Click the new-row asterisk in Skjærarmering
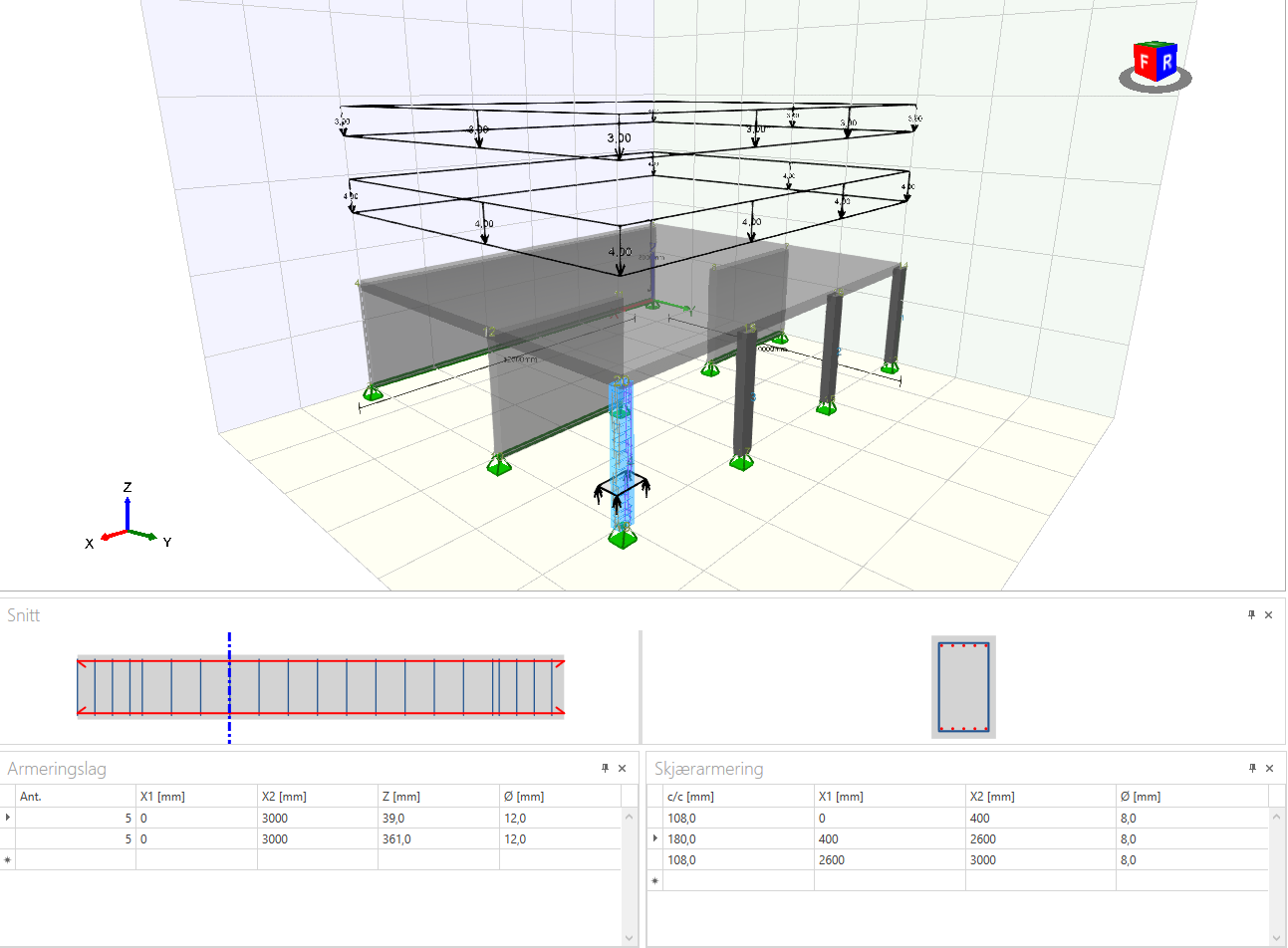This screenshot has width=1288, height=948. point(654,880)
